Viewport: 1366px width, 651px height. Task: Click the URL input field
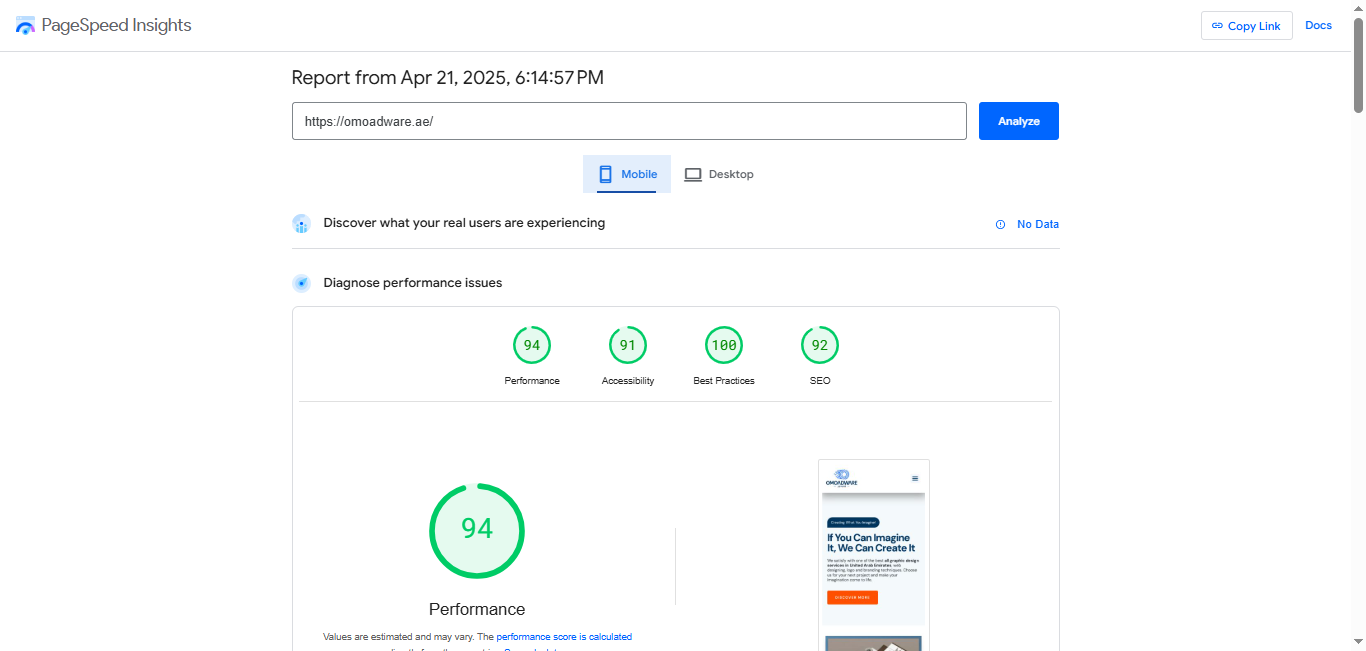(629, 121)
